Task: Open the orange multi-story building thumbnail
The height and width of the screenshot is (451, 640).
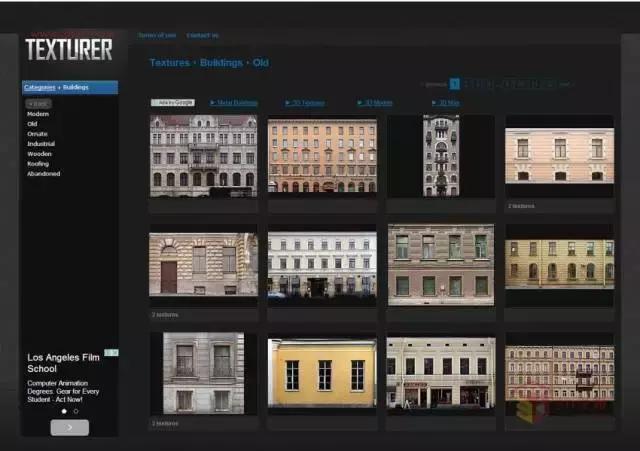Action: click(322, 156)
